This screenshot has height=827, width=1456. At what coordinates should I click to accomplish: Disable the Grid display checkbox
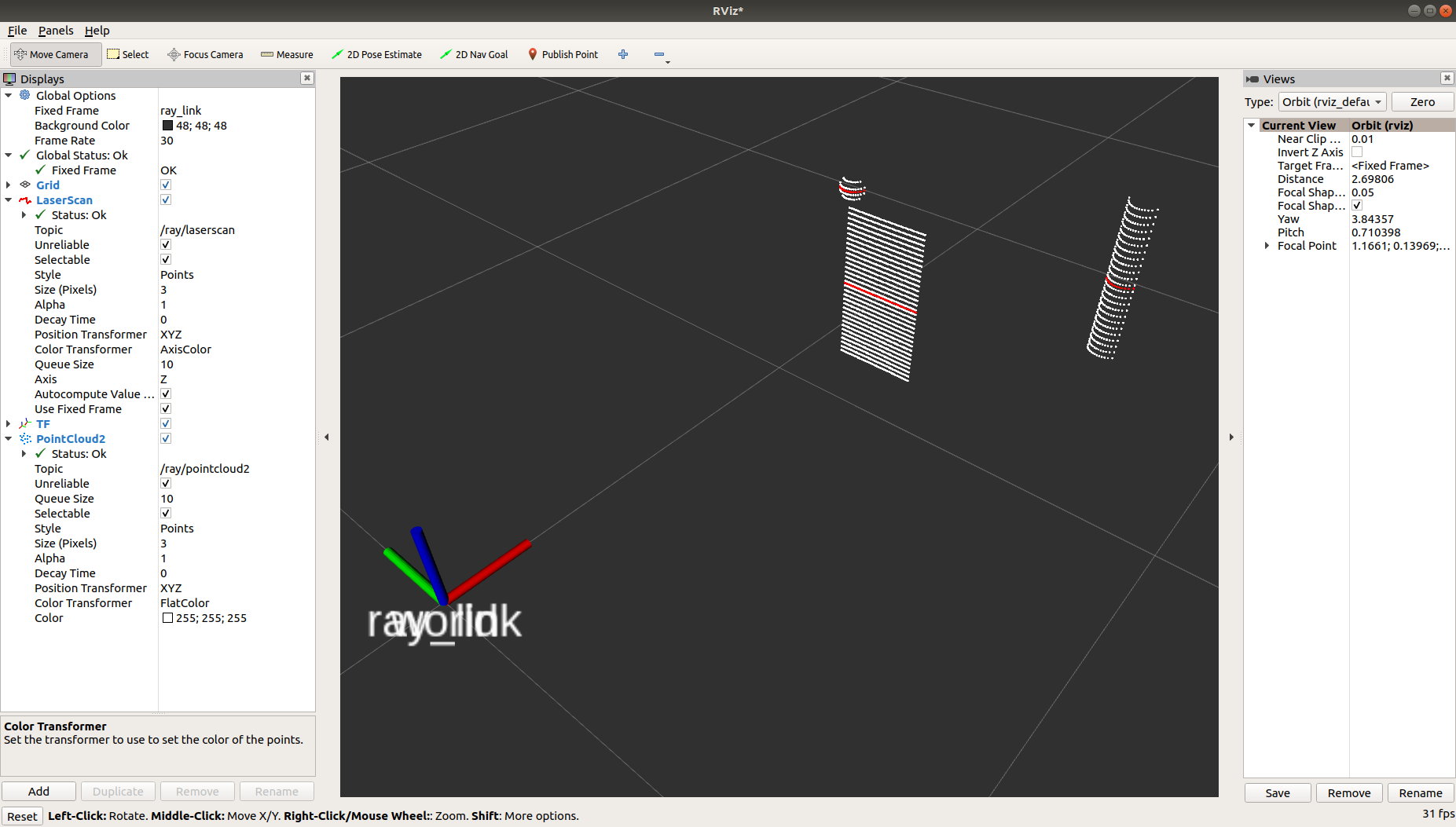click(x=165, y=185)
